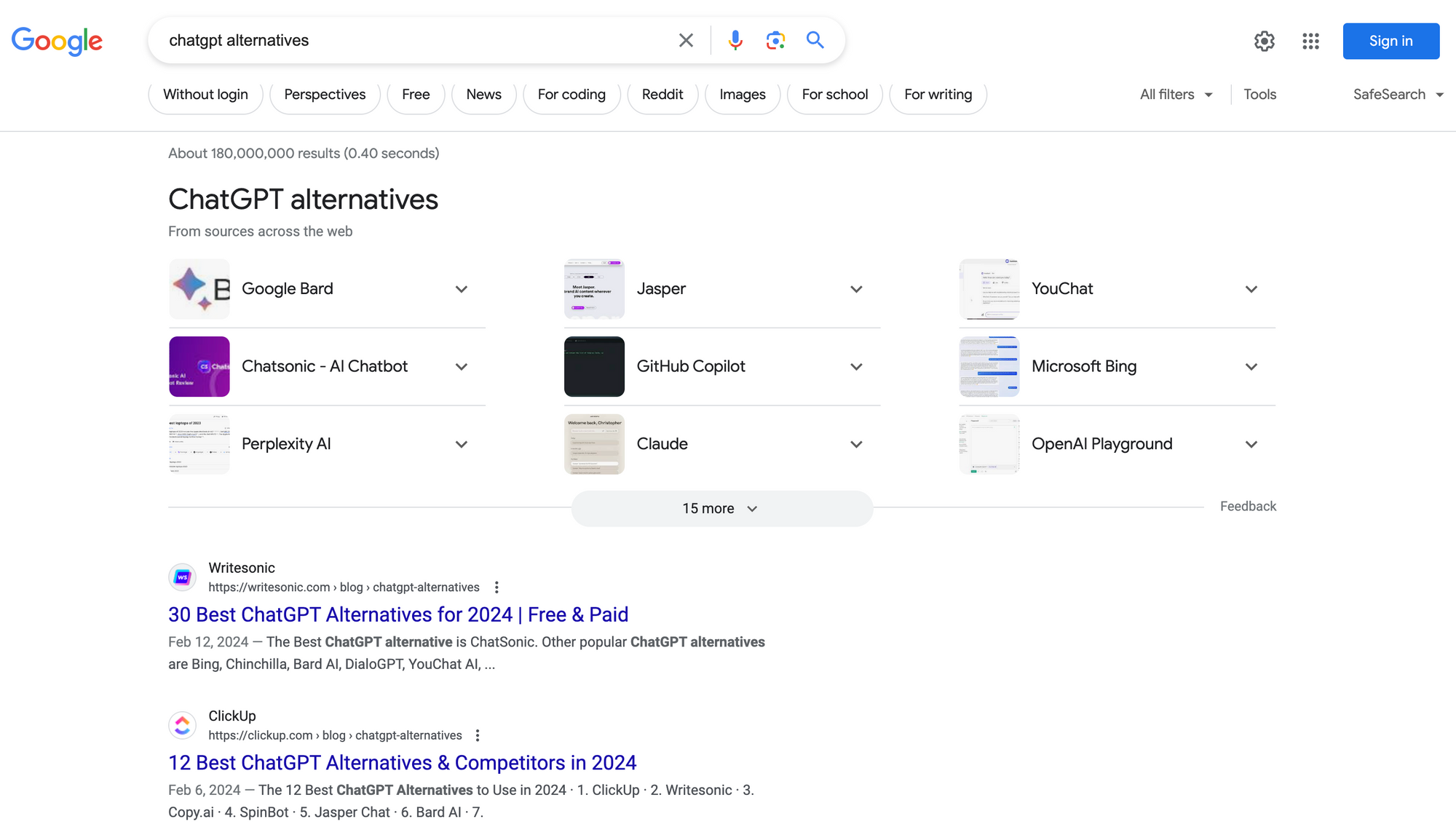The height and width of the screenshot is (827, 1456).
Task: Open the 30 Best ChatGPT Alternatives article
Action: tap(397, 614)
